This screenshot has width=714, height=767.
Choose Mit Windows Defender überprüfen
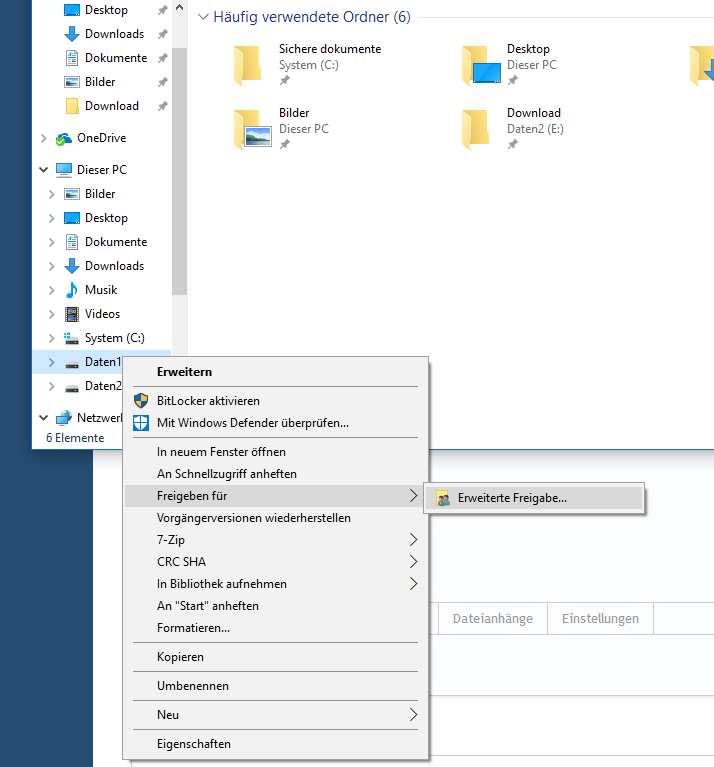pos(276,423)
